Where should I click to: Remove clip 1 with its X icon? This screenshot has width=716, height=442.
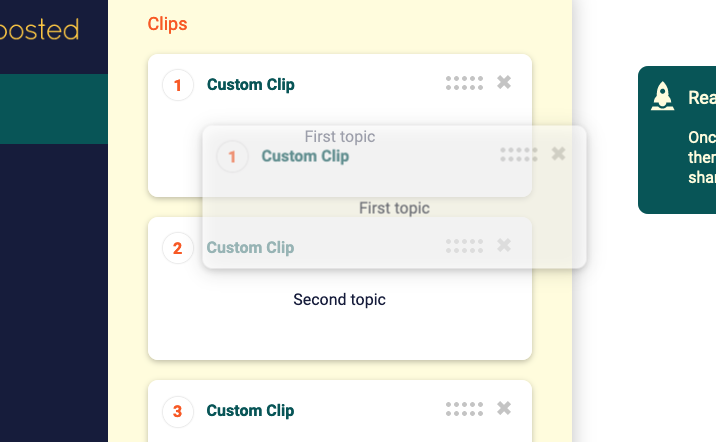click(504, 83)
